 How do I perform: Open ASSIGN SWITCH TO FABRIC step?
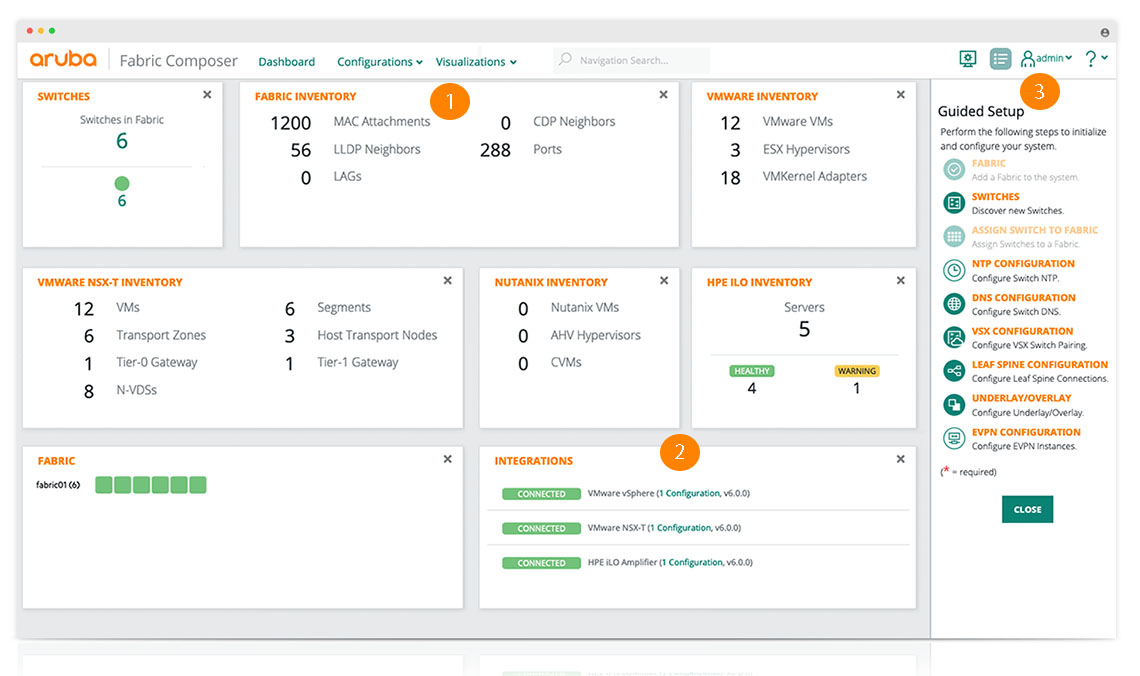tap(1035, 230)
